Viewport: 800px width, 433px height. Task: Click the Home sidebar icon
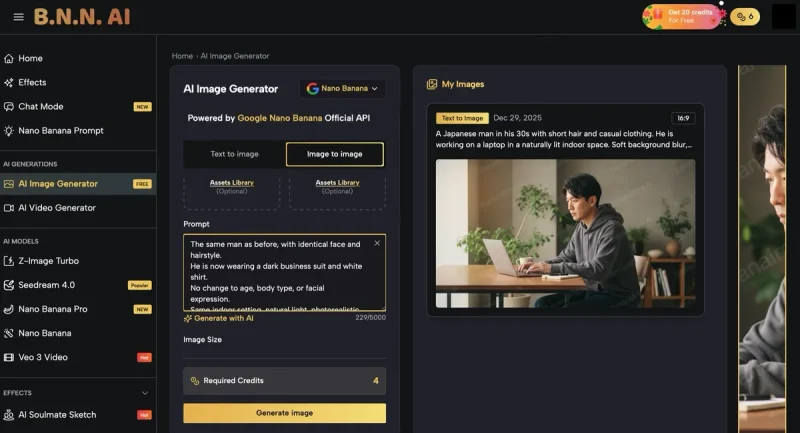(x=9, y=59)
